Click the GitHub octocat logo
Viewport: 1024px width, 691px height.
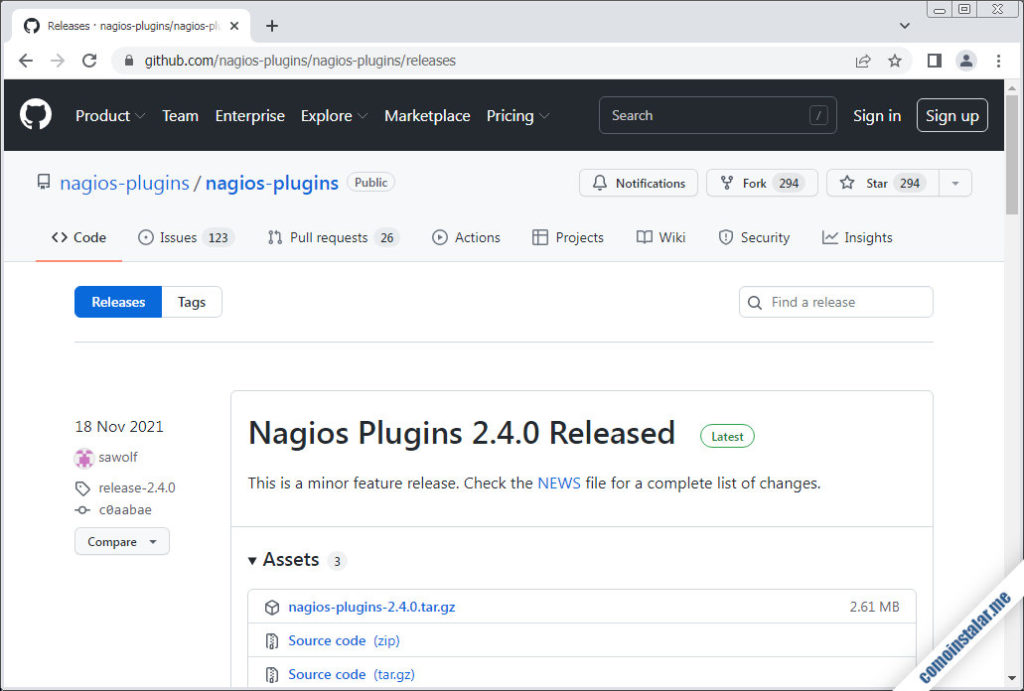tap(35, 114)
